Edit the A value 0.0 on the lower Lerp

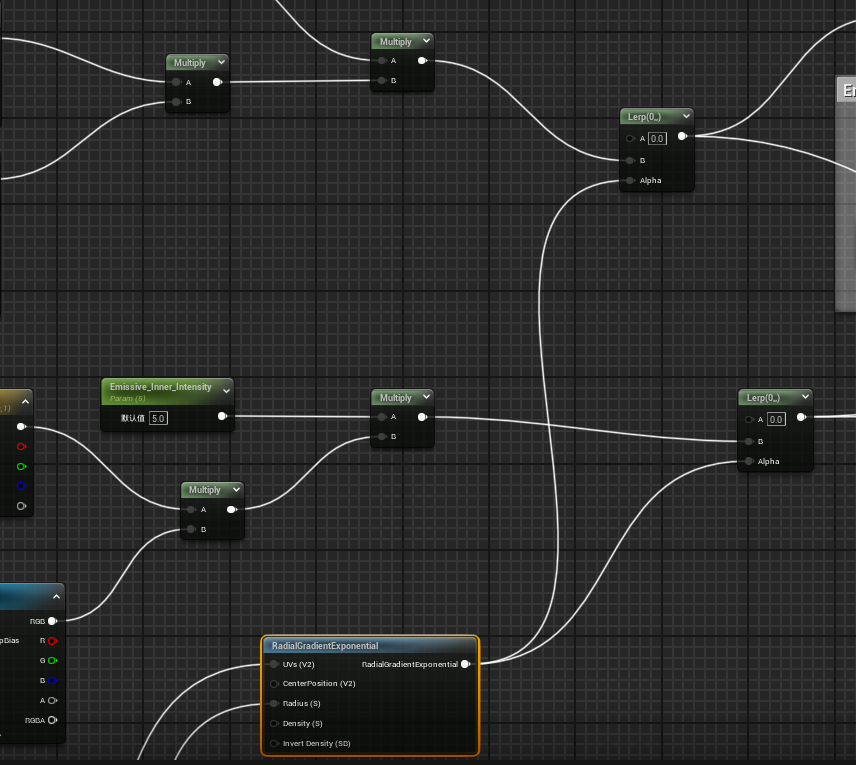(776, 419)
